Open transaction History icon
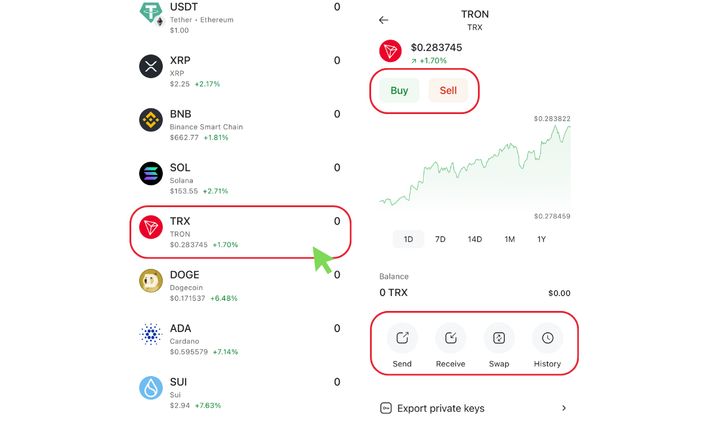The height and width of the screenshot is (425, 716). [548, 338]
